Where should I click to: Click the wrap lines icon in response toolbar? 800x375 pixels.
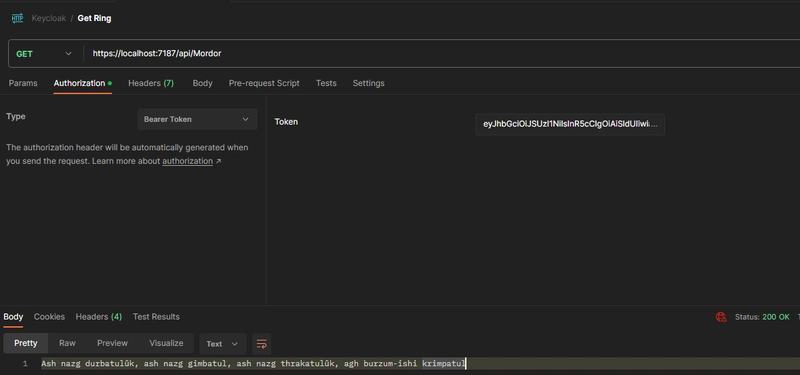click(x=261, y=344)
